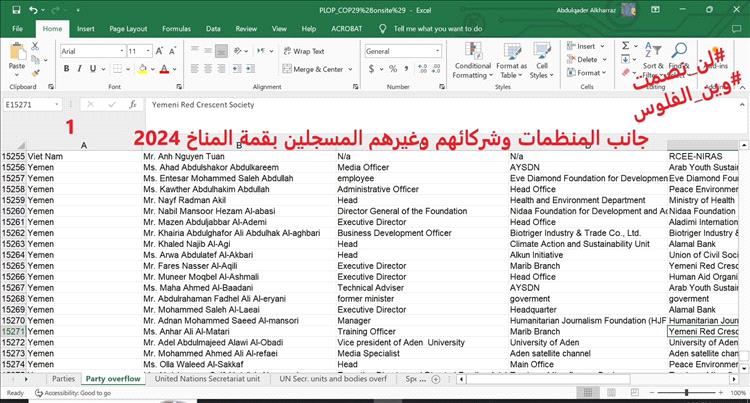Switch to the Formulas tab
This screenshot has width=750, height=403.
pyautogui.click(x=176, y=29)
